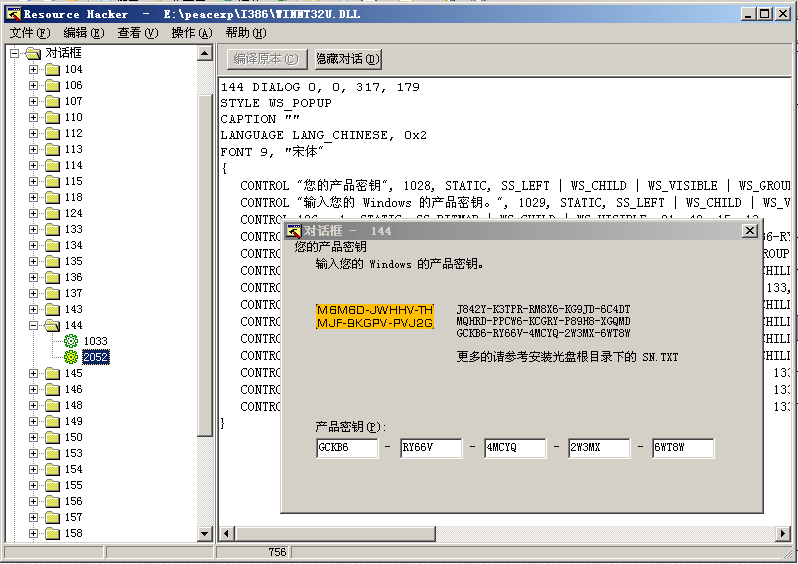Expand tree node 112
798x564 pixels.
pos(34,133)
